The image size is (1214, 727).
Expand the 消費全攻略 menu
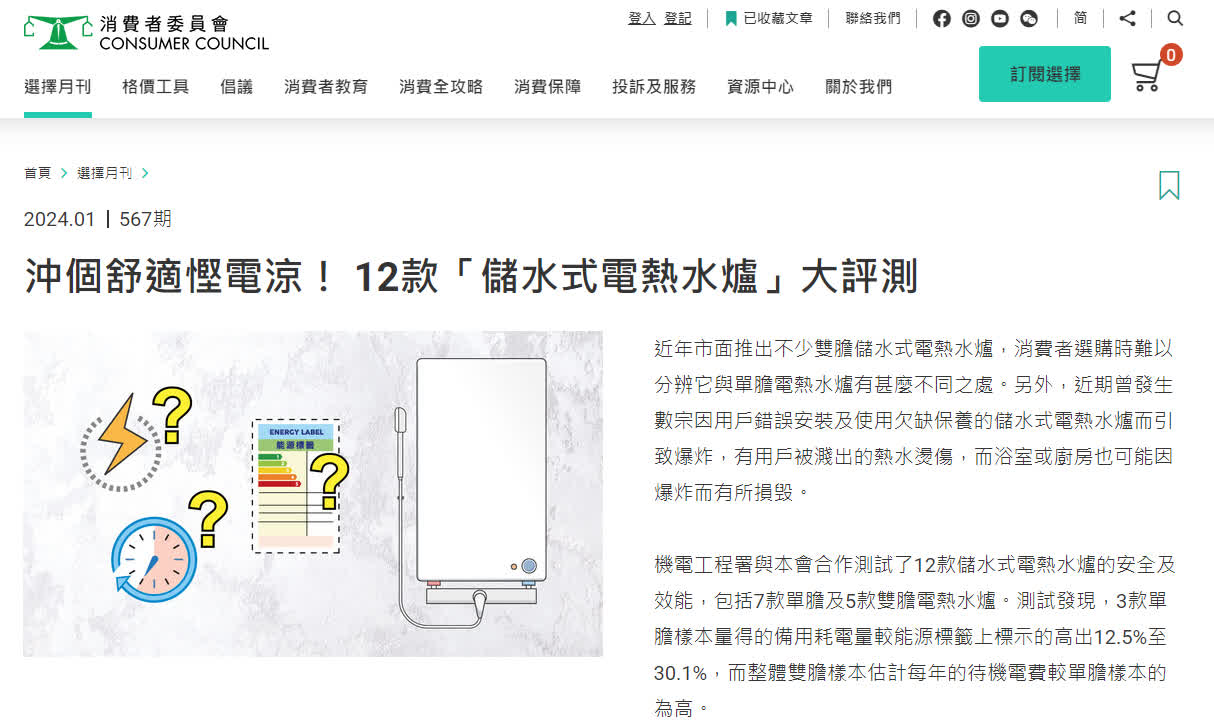click(x=441, y=87)
